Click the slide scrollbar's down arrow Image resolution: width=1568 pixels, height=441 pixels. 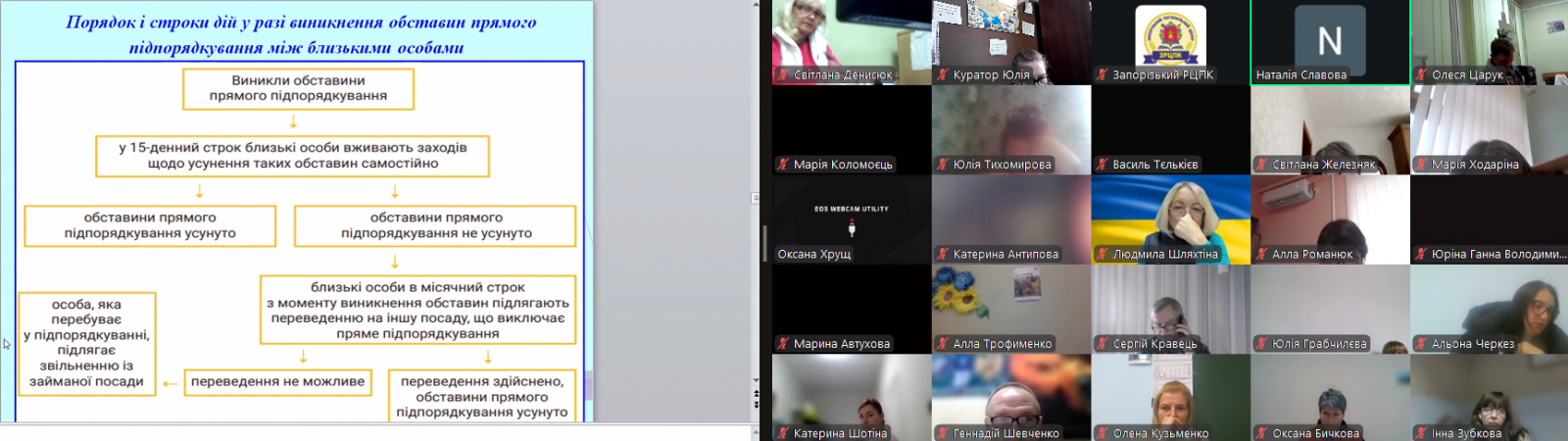coord(756,380)
